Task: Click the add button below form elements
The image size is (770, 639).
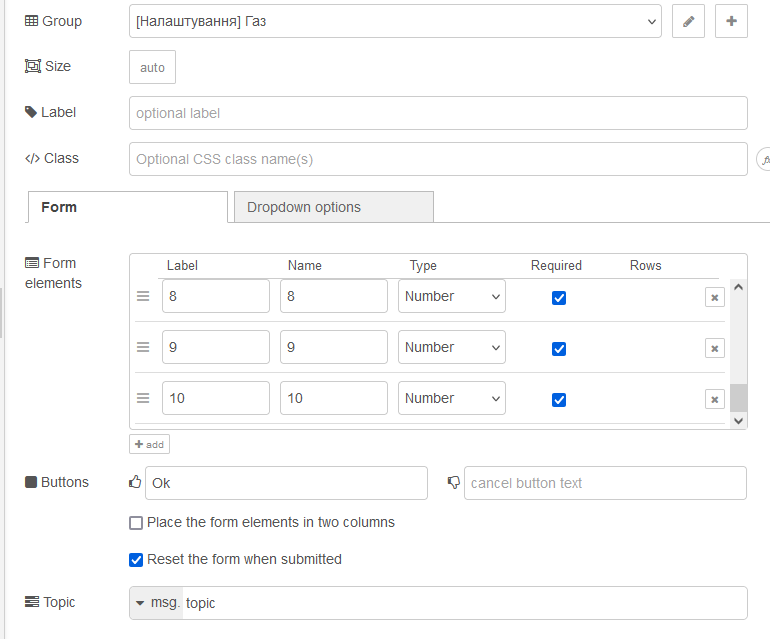Action: (149, 444)
